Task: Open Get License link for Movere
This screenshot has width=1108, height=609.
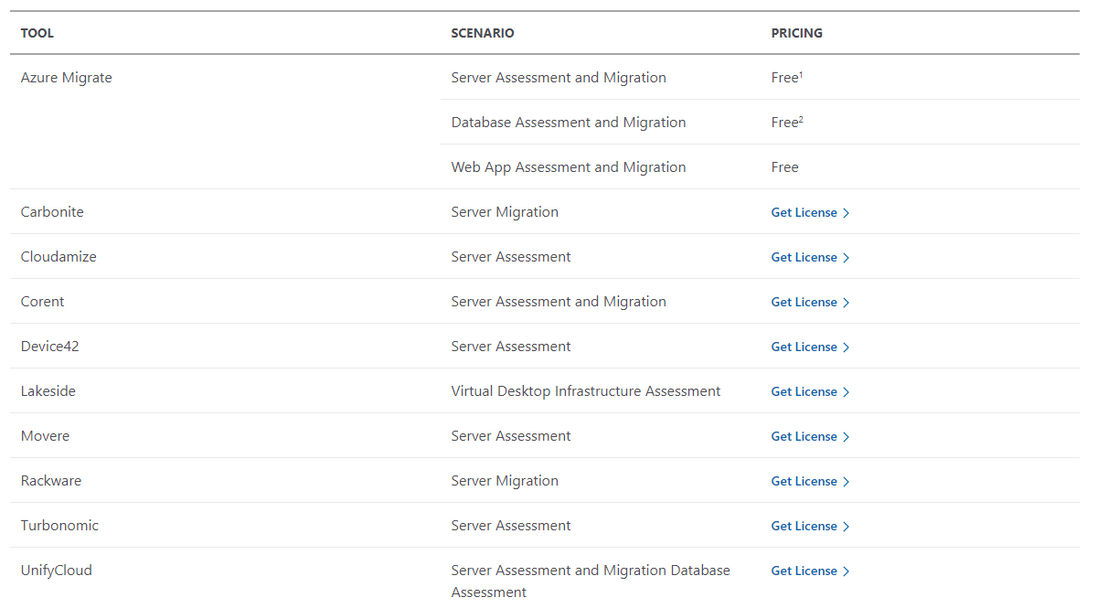Action: pyautogui.click(x=810, y=437)
